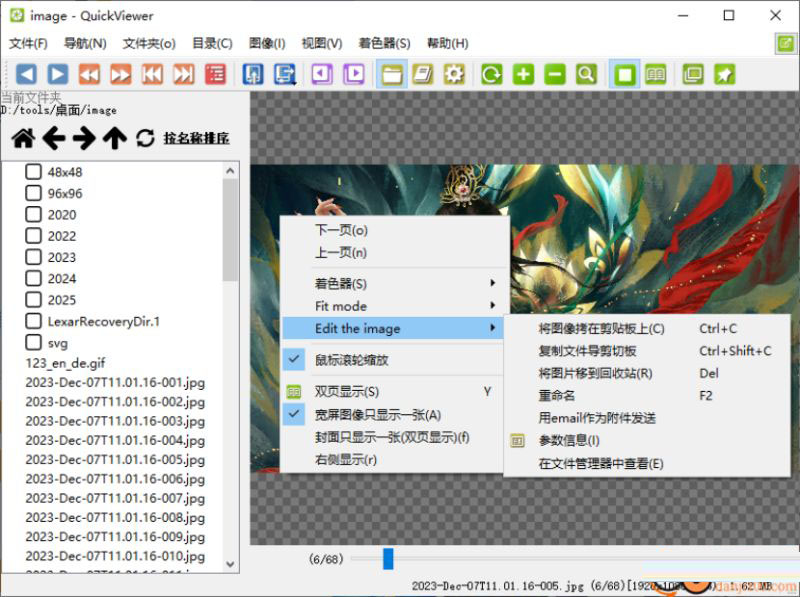Open settings gear toolbar icon

pyautogui.click(x=454, y=74)
